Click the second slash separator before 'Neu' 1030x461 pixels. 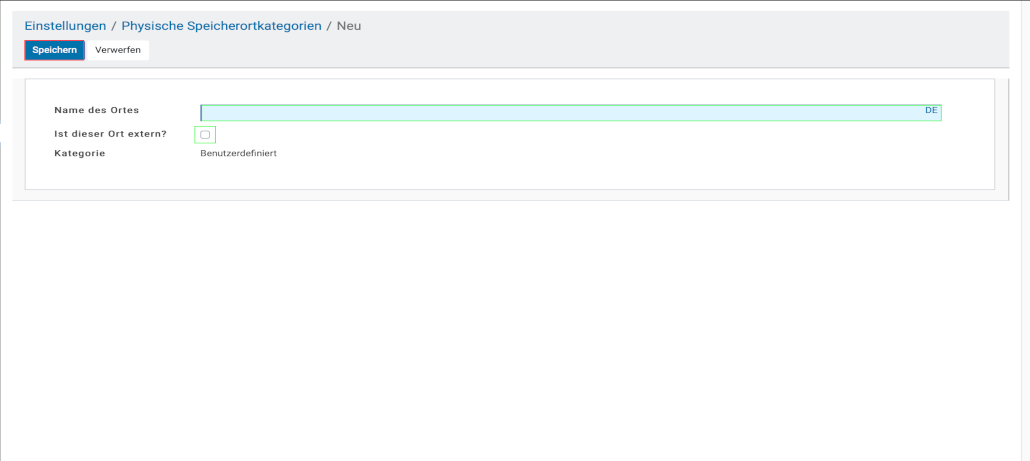pyautogui.click(x=329, y=26)
